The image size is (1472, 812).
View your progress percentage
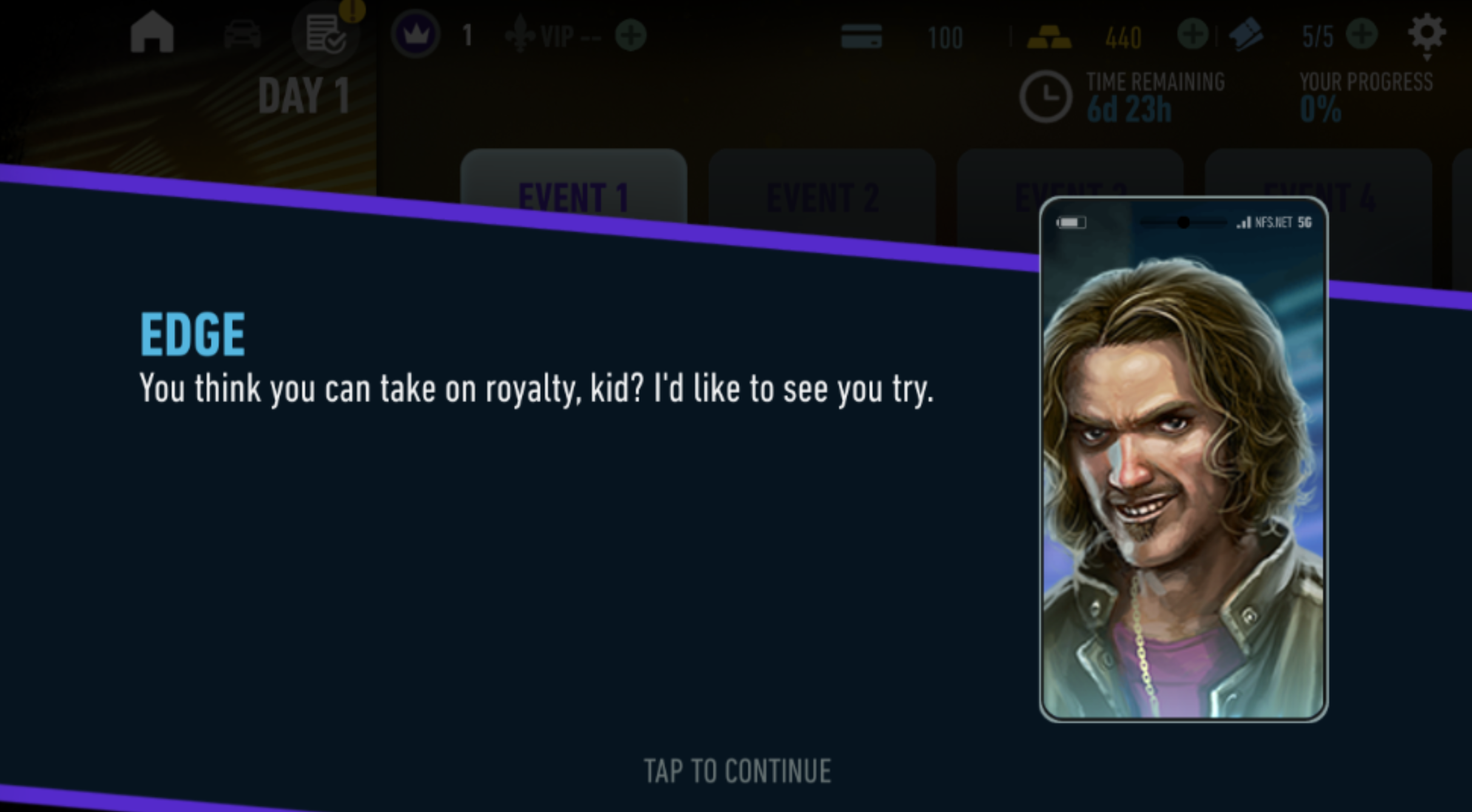pyautogui.click(x=1366, y=97)
